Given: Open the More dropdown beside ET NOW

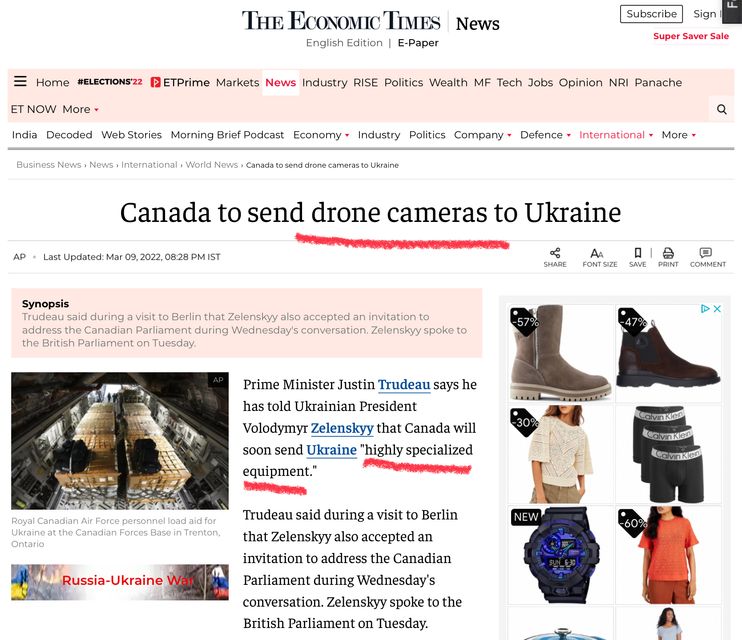Looking at the screenshot, I should pos(80,109).
